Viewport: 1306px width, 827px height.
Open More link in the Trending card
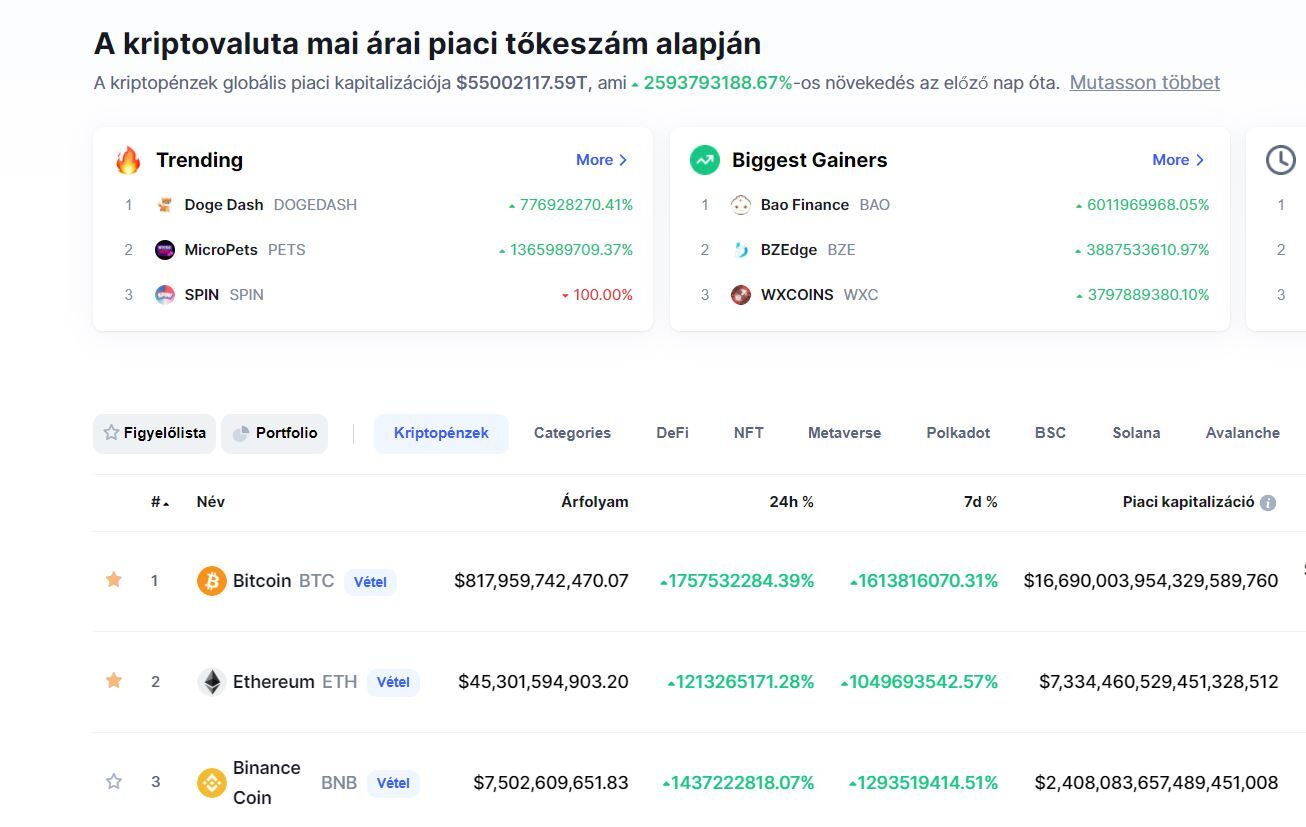(x=602, y=160)
